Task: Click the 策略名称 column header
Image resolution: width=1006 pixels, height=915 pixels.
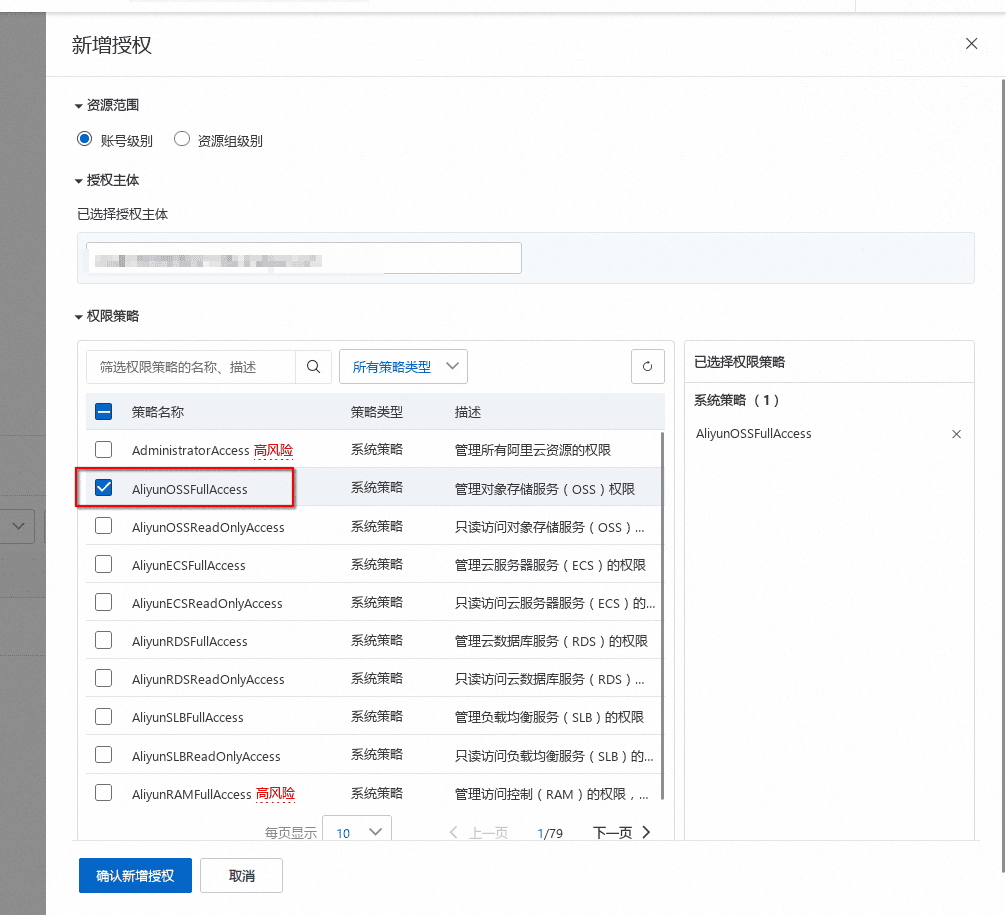Action: (x=157, y=412)
